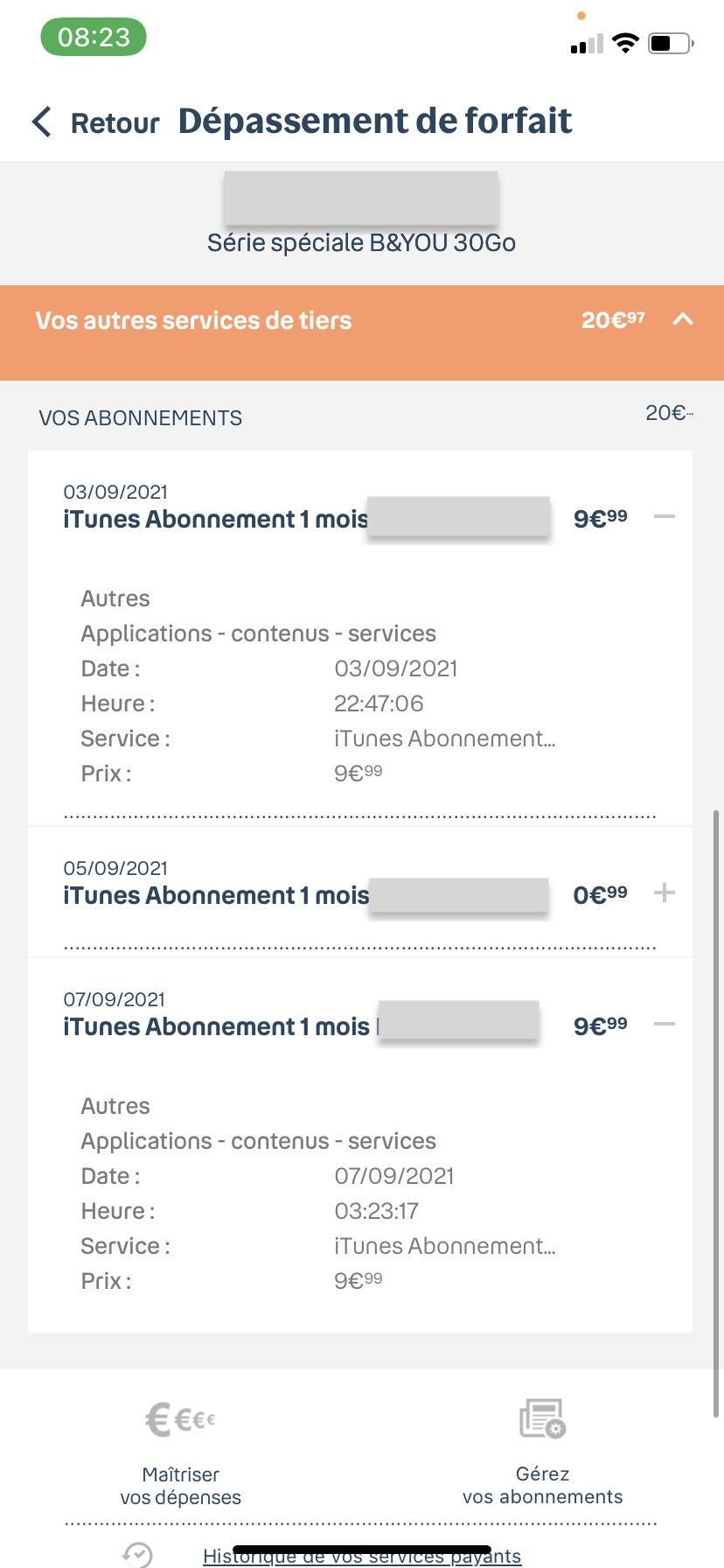Tap the back chevron arrow
724x1568 pixels.
(x=42, y=122)
